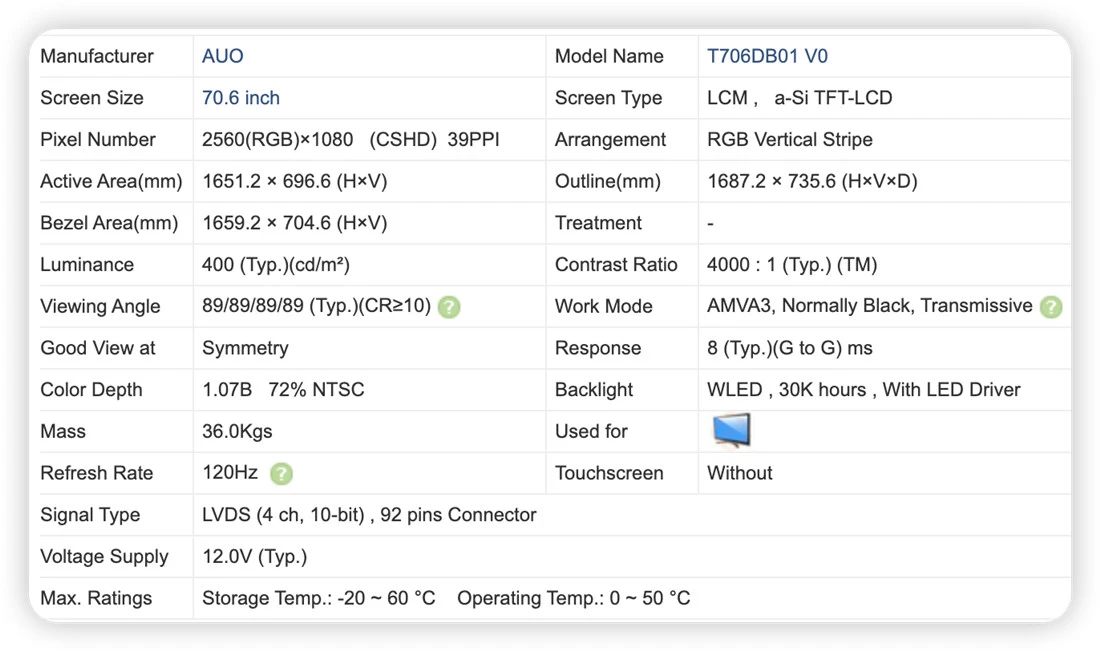Select the viewing angle value 89/89/89/89
This screenshot has width=1100, height=651.
[x=253, y=306]
